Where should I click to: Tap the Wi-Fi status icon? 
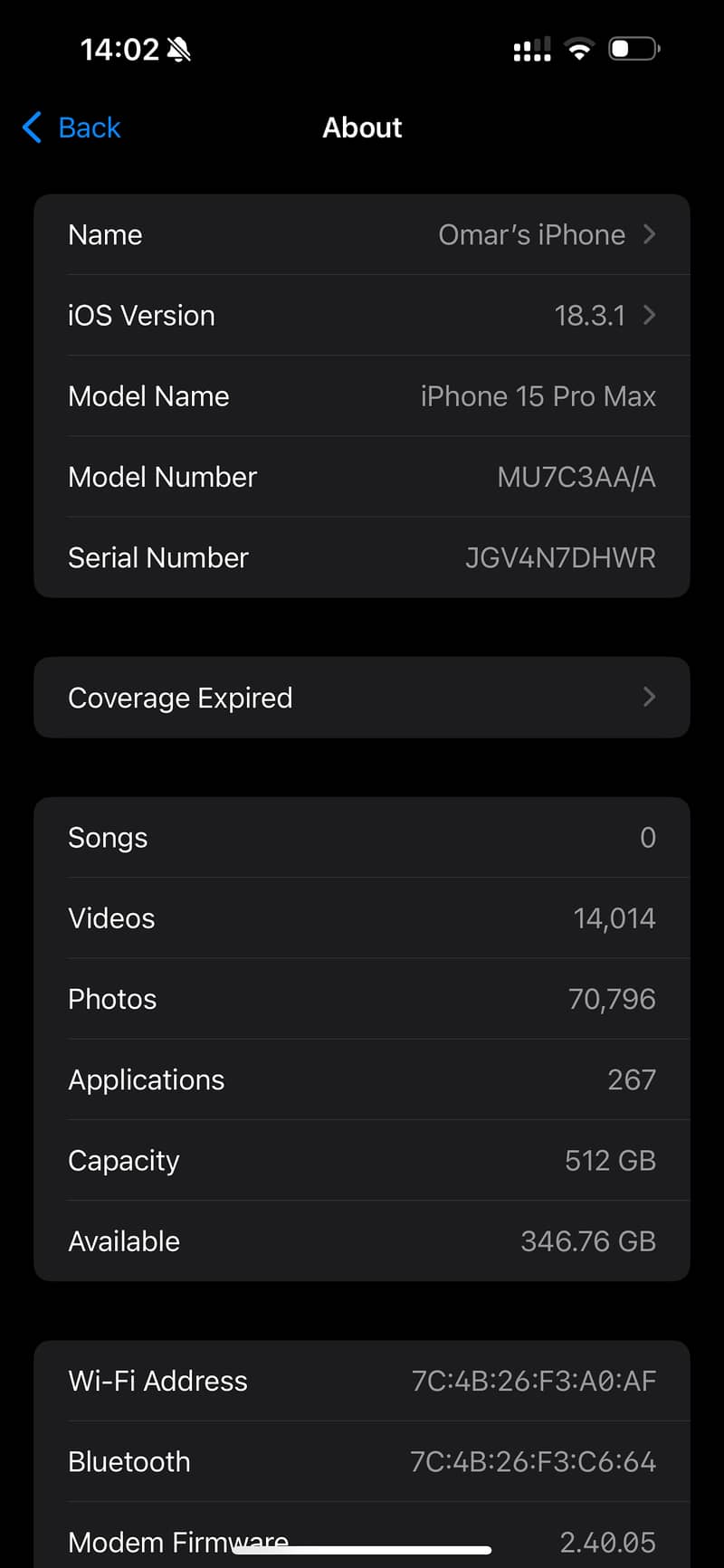coord(579,49)
